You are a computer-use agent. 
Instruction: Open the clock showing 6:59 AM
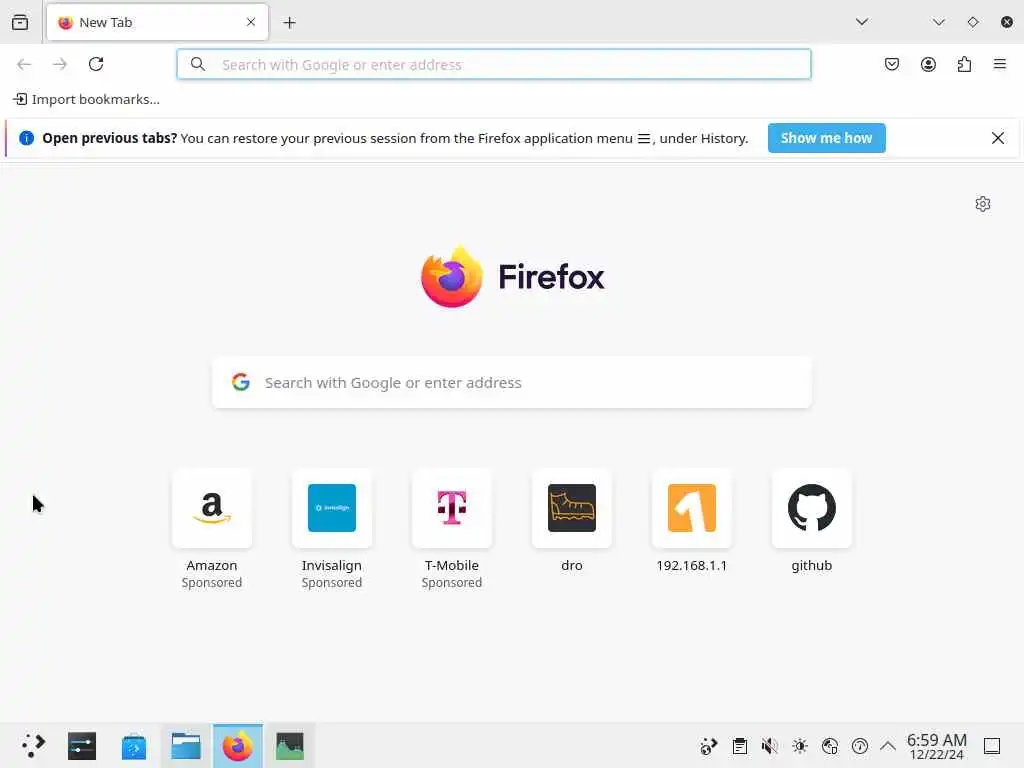936,746
